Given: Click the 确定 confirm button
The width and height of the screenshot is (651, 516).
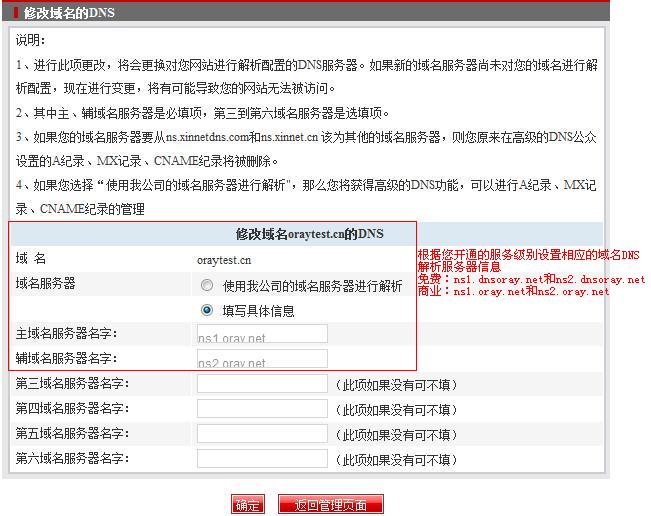Looking at the screenshot, I should [x=248, y=504].
